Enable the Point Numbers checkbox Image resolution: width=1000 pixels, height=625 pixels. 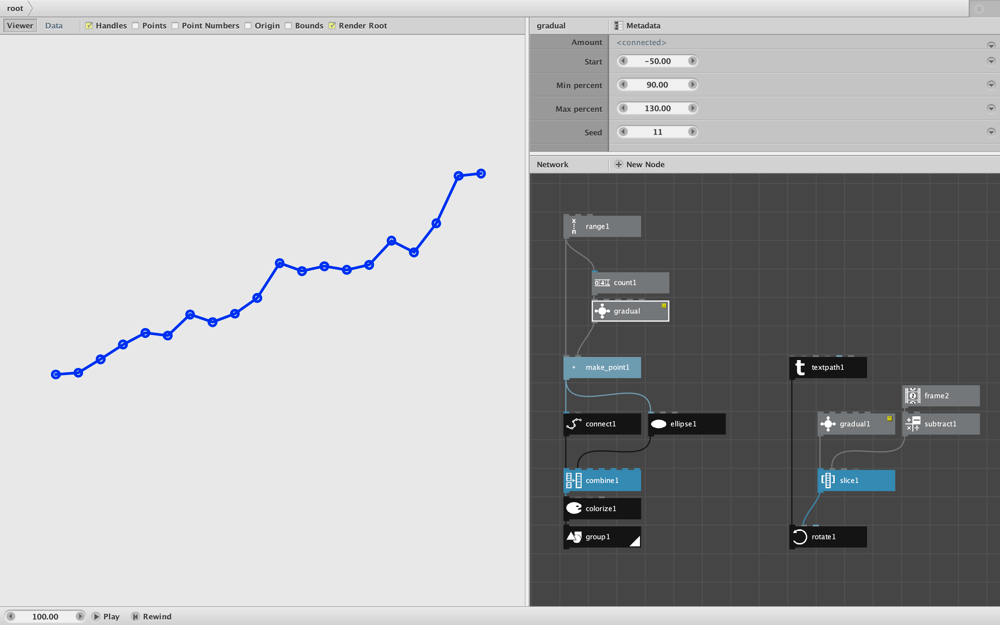(x=175, y=26)
